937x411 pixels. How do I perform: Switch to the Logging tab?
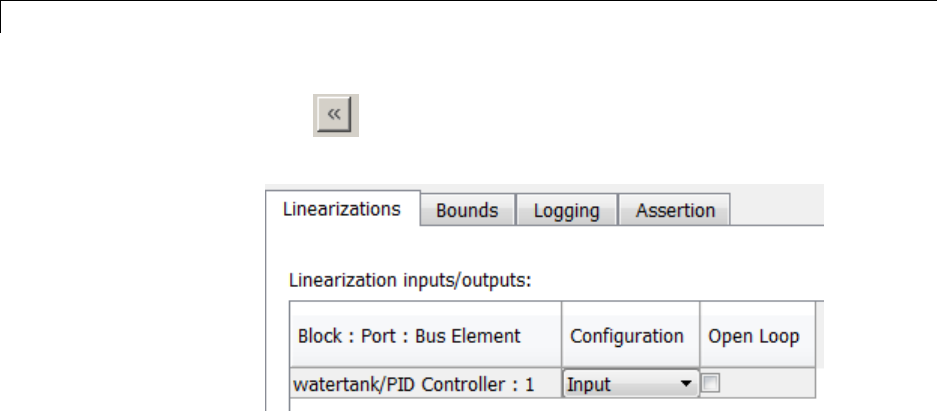(566, 211)
